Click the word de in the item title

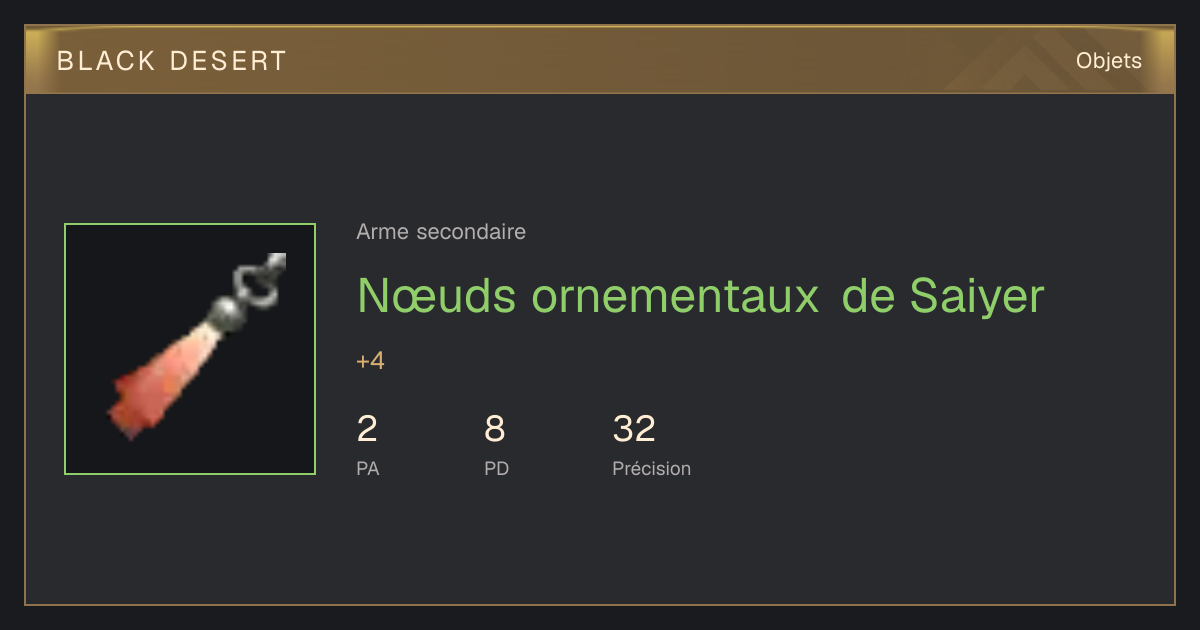[x=868, y=296]
